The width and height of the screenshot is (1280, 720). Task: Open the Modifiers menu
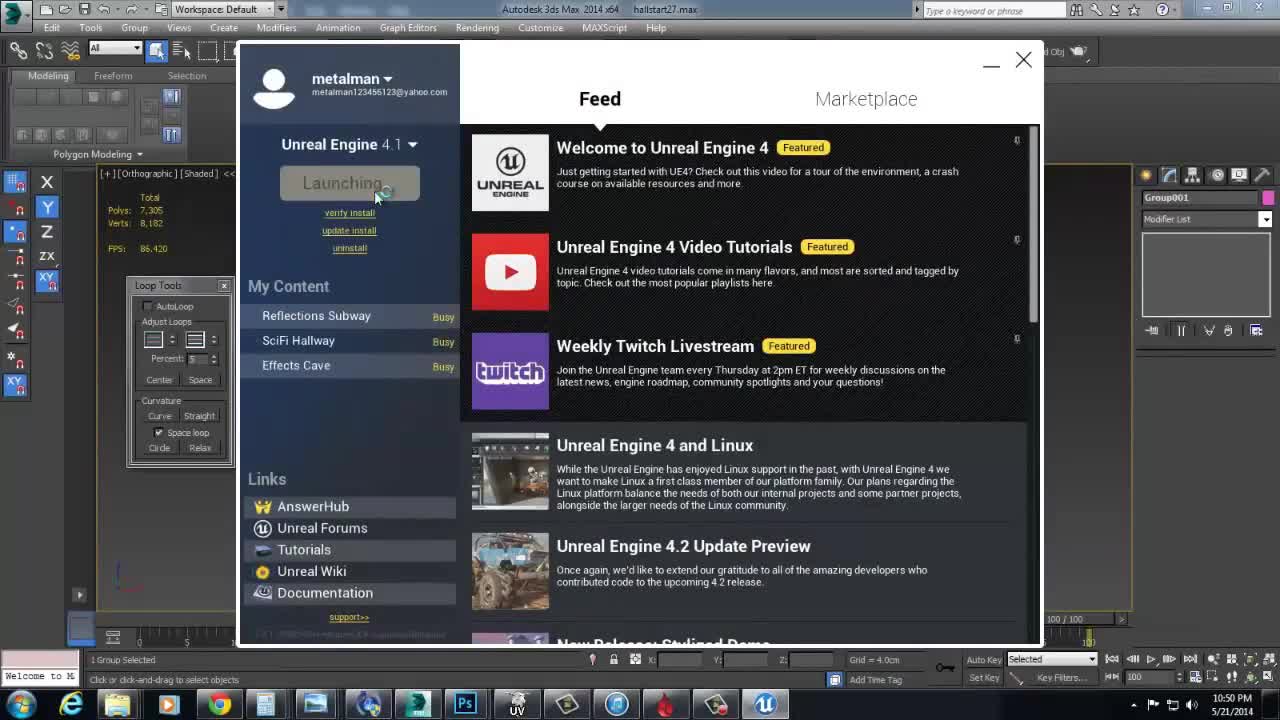[276, 28]
